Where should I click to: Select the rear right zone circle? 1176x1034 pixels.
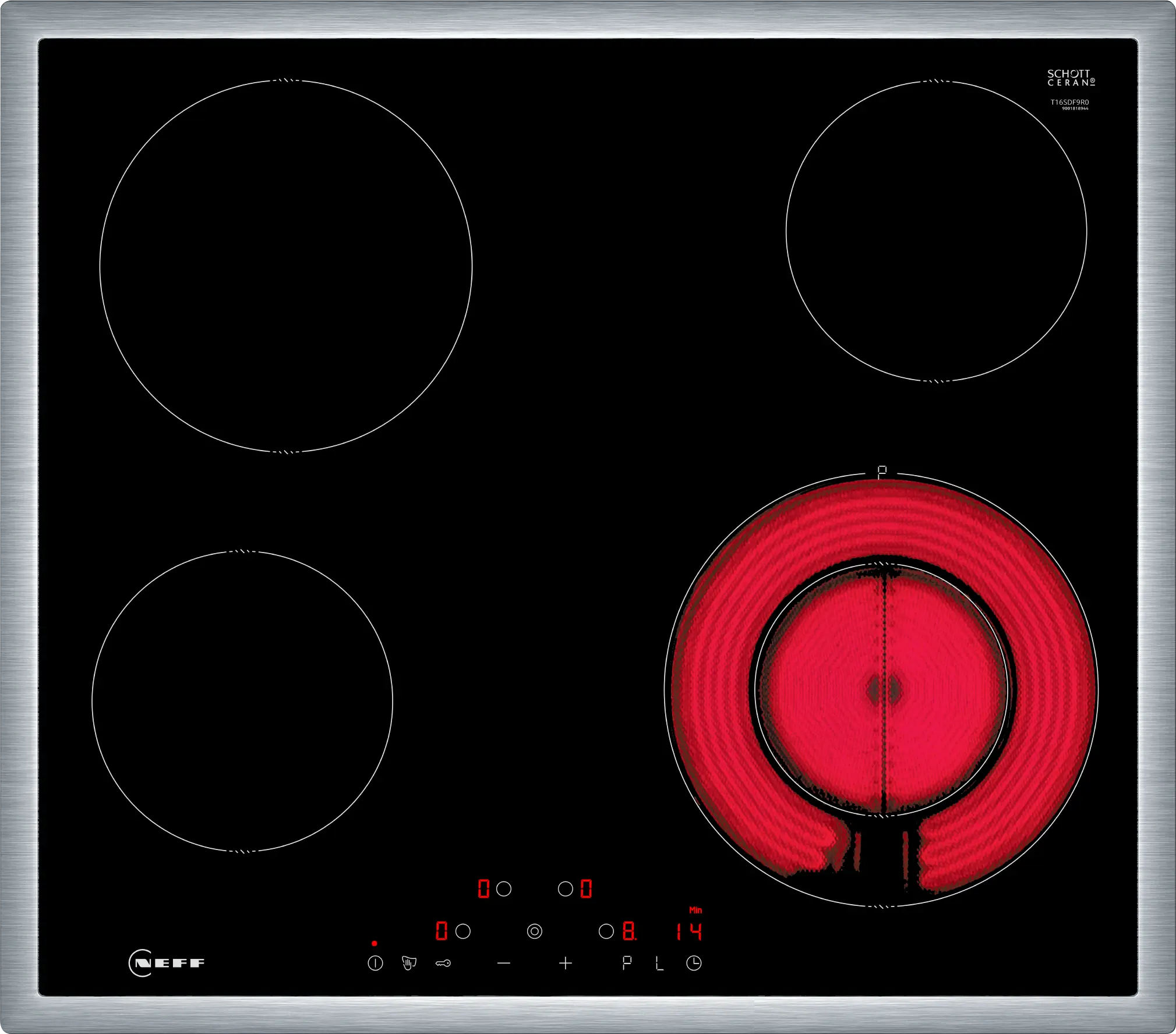[565, 889]
